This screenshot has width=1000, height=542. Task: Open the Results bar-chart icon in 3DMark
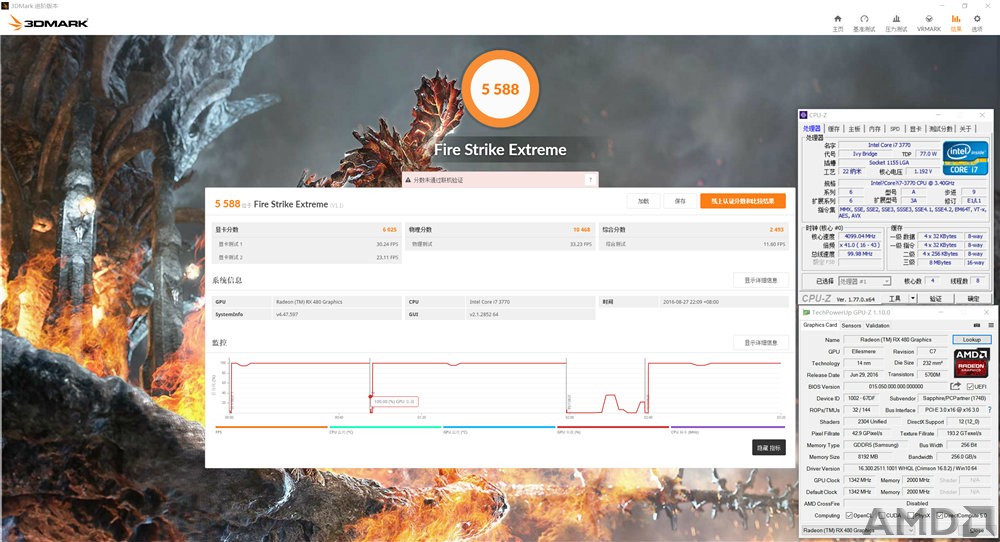tap(955, 19)
